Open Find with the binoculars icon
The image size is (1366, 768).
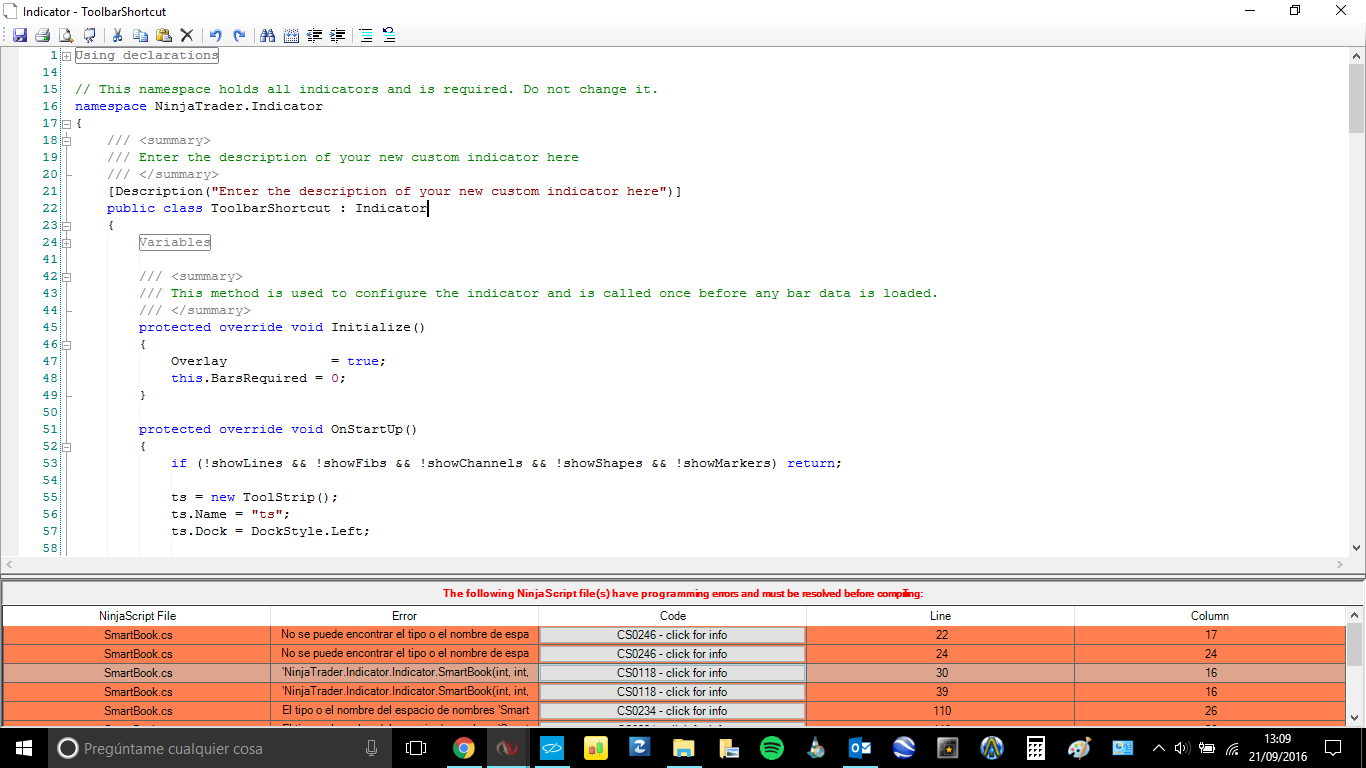(x=267, y=35)
